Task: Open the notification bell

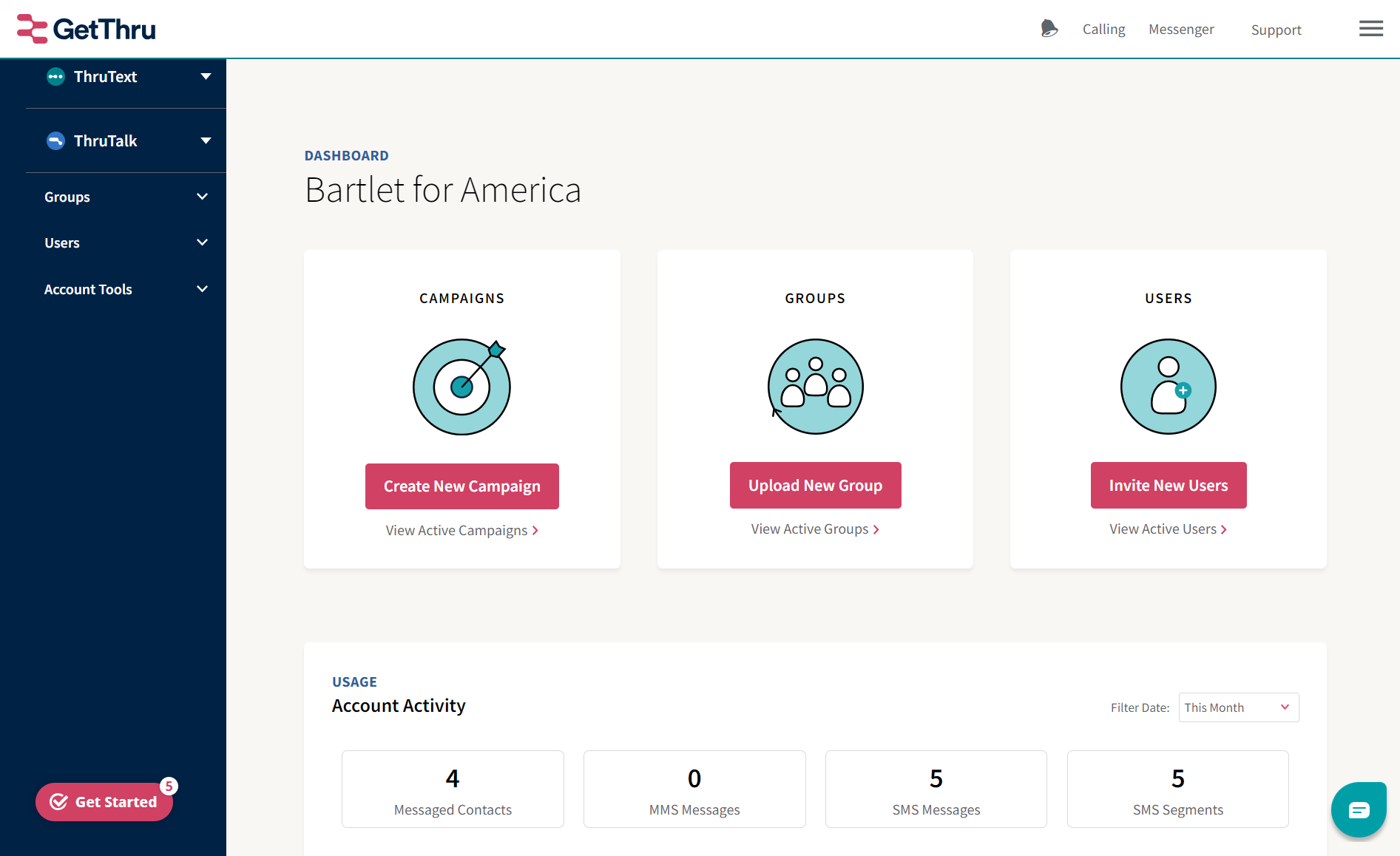Action: 1049,28
